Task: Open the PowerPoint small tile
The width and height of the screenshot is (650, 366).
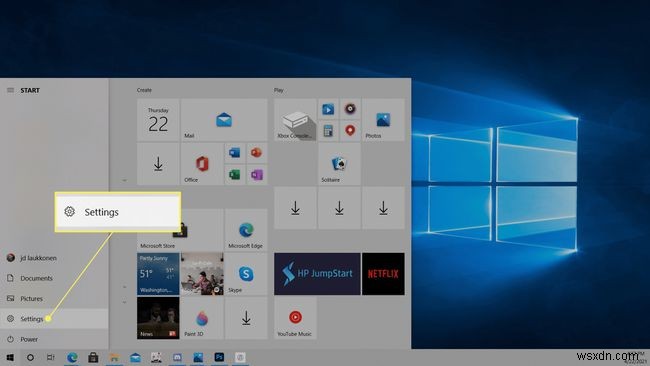Action: pos(257,153)
